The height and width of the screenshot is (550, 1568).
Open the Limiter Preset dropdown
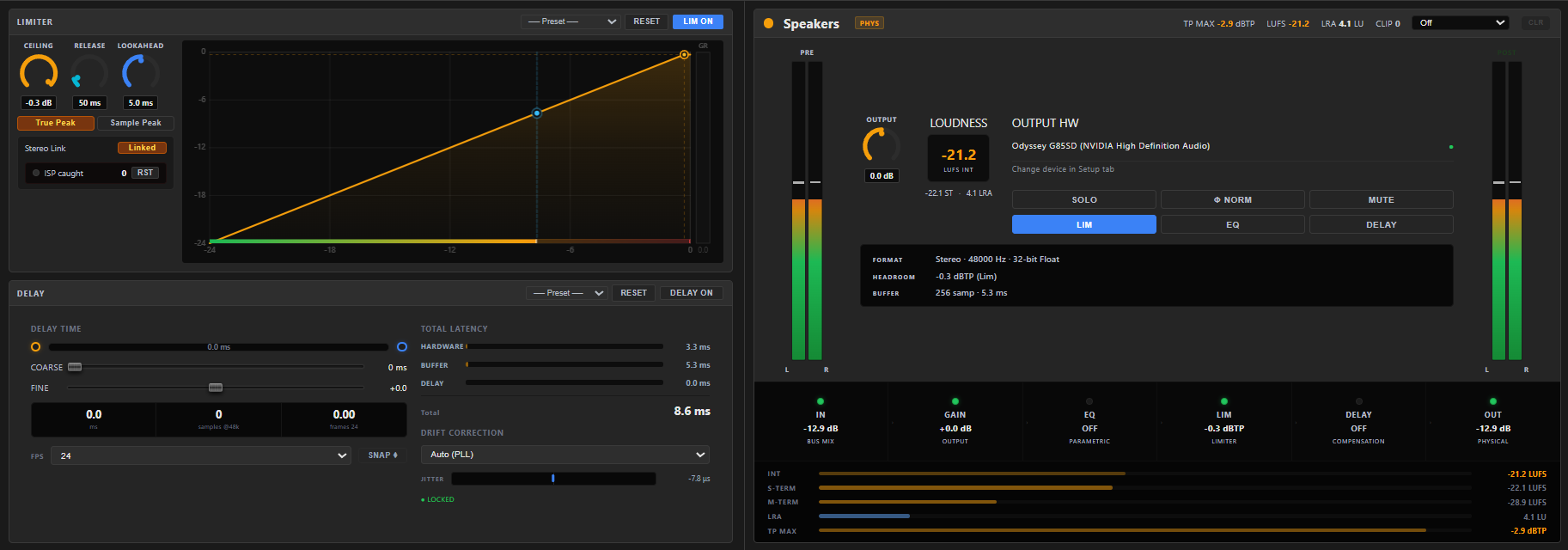pos(570,21)
